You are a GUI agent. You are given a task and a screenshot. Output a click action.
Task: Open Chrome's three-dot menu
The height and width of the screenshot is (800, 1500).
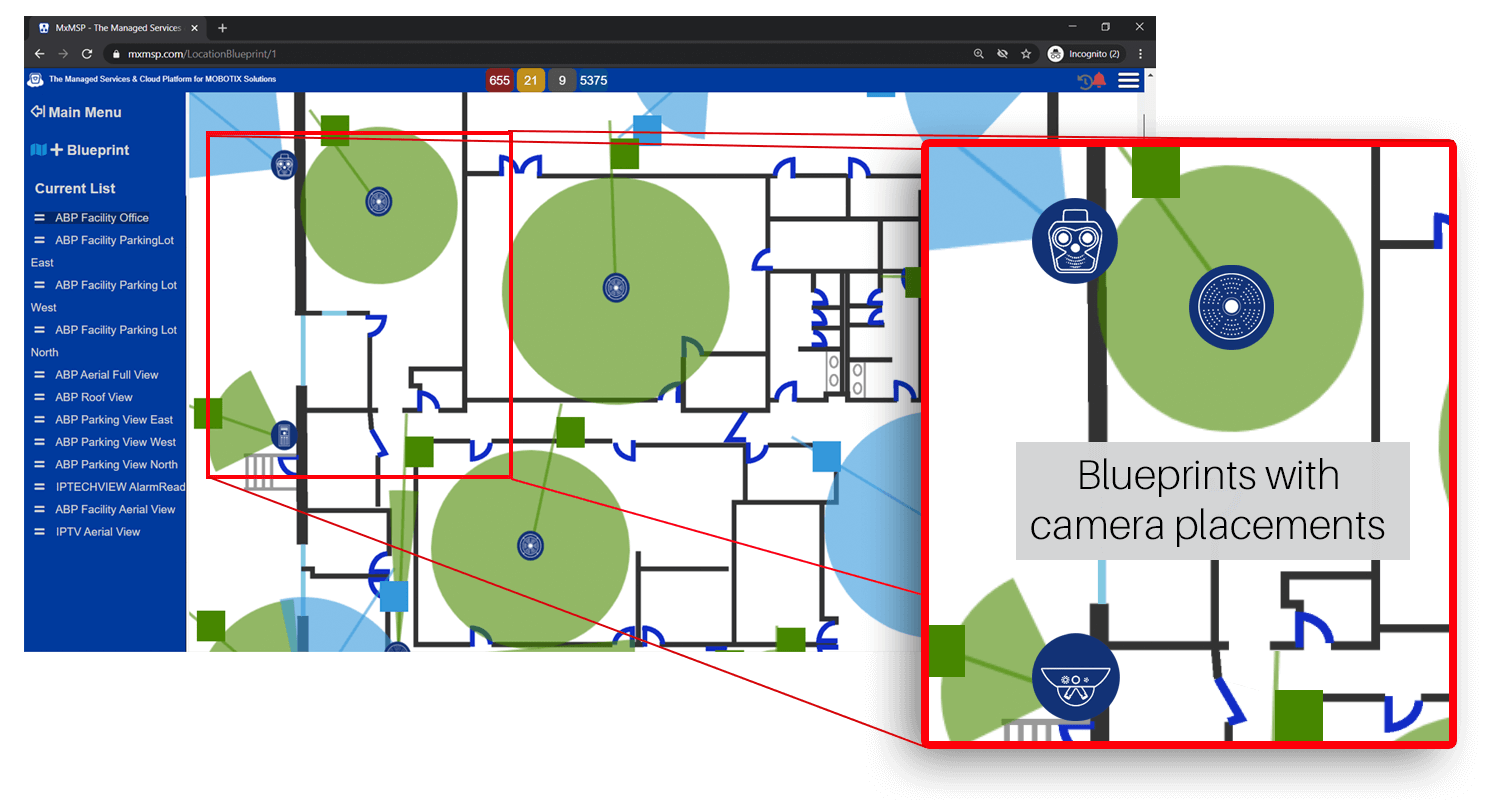coord(1141,53)
